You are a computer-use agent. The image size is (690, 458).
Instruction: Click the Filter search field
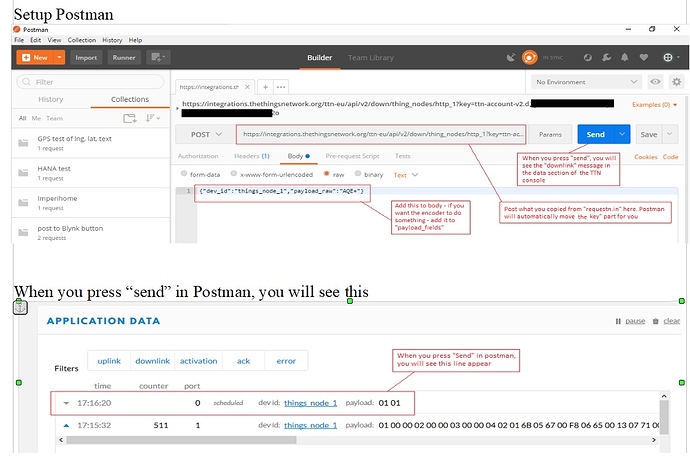pos(90,82)
